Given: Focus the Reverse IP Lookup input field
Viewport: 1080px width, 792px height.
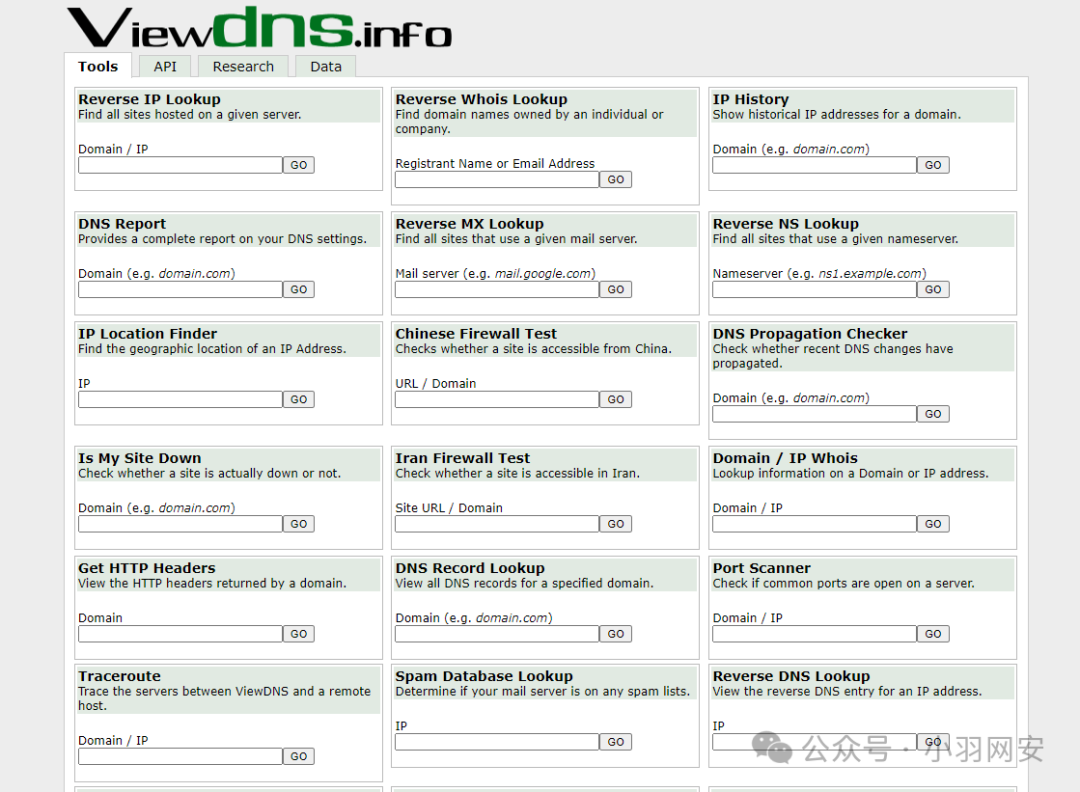Looking at the screenshot, I should [180, 165].
